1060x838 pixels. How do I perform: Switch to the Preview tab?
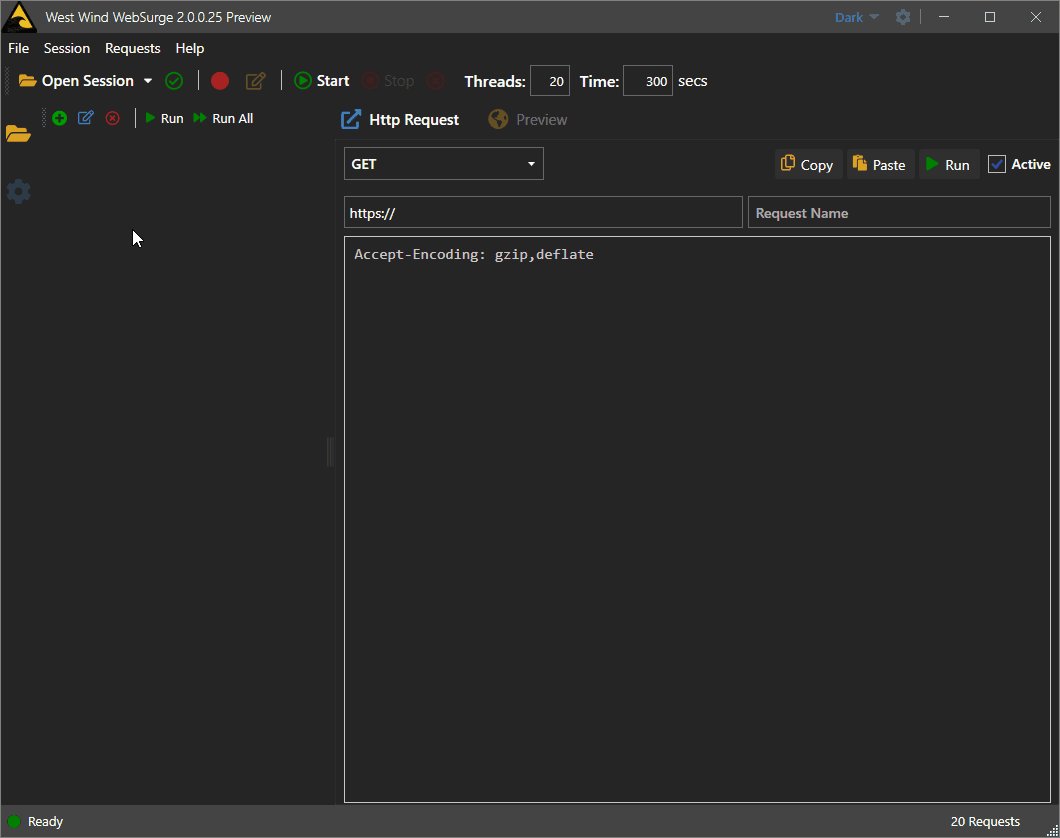click(528, 120)
